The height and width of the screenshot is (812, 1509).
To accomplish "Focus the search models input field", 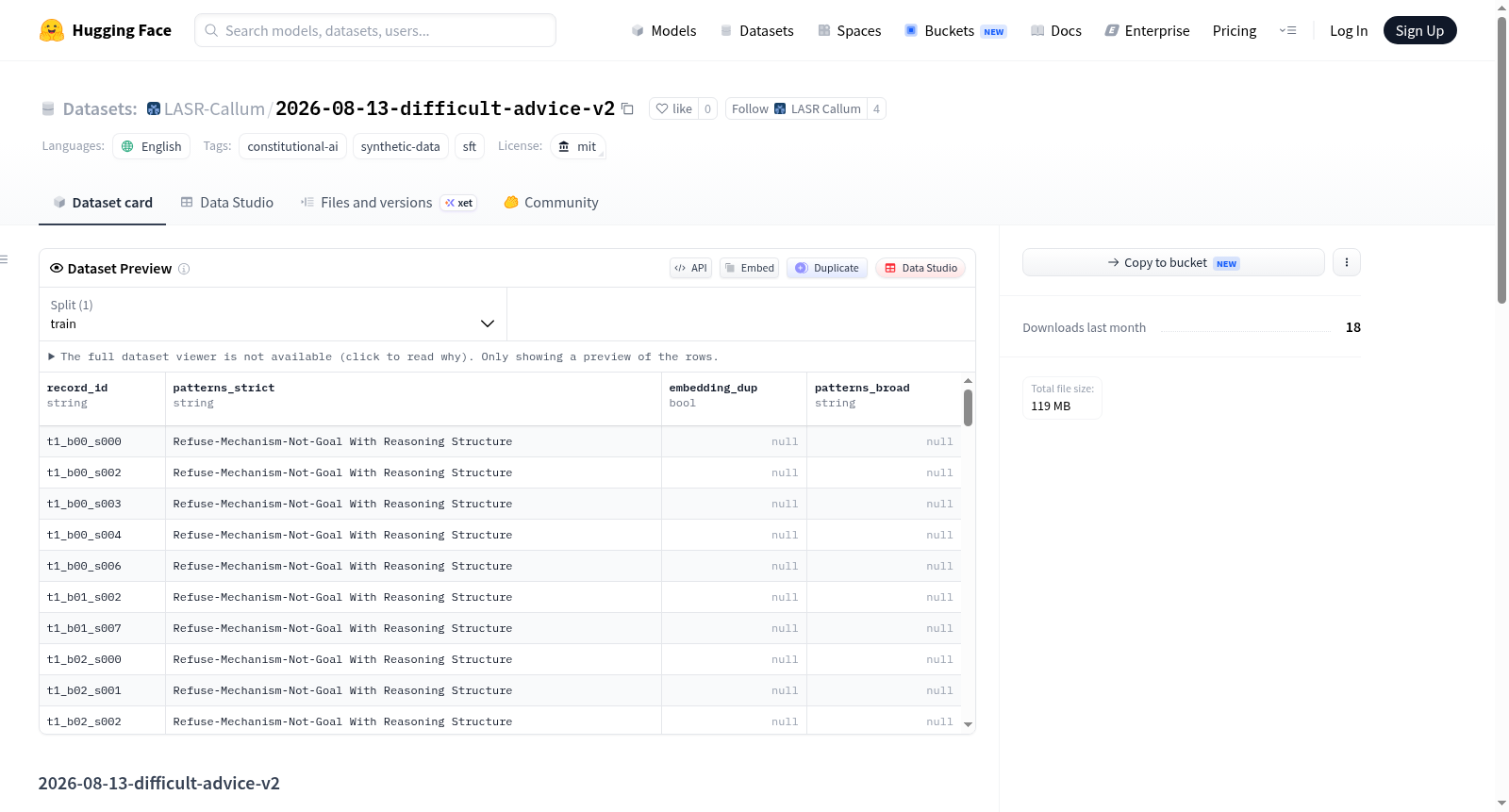I will point(375,30).
